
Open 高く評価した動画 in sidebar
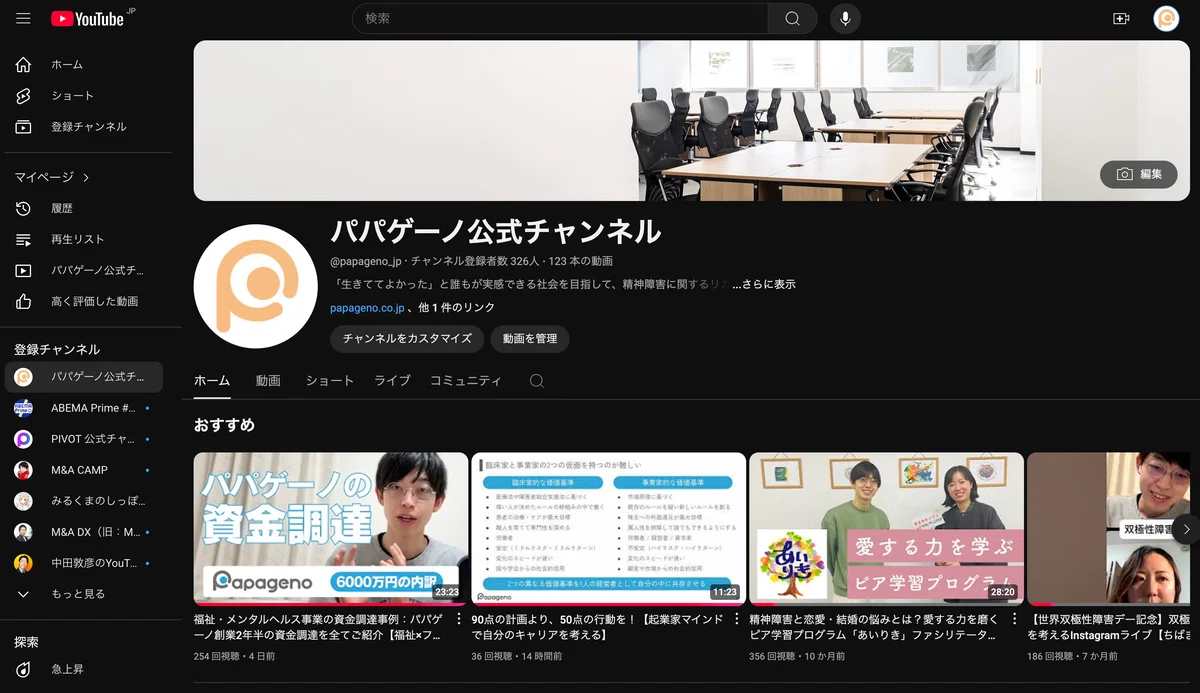pos(83,301)
